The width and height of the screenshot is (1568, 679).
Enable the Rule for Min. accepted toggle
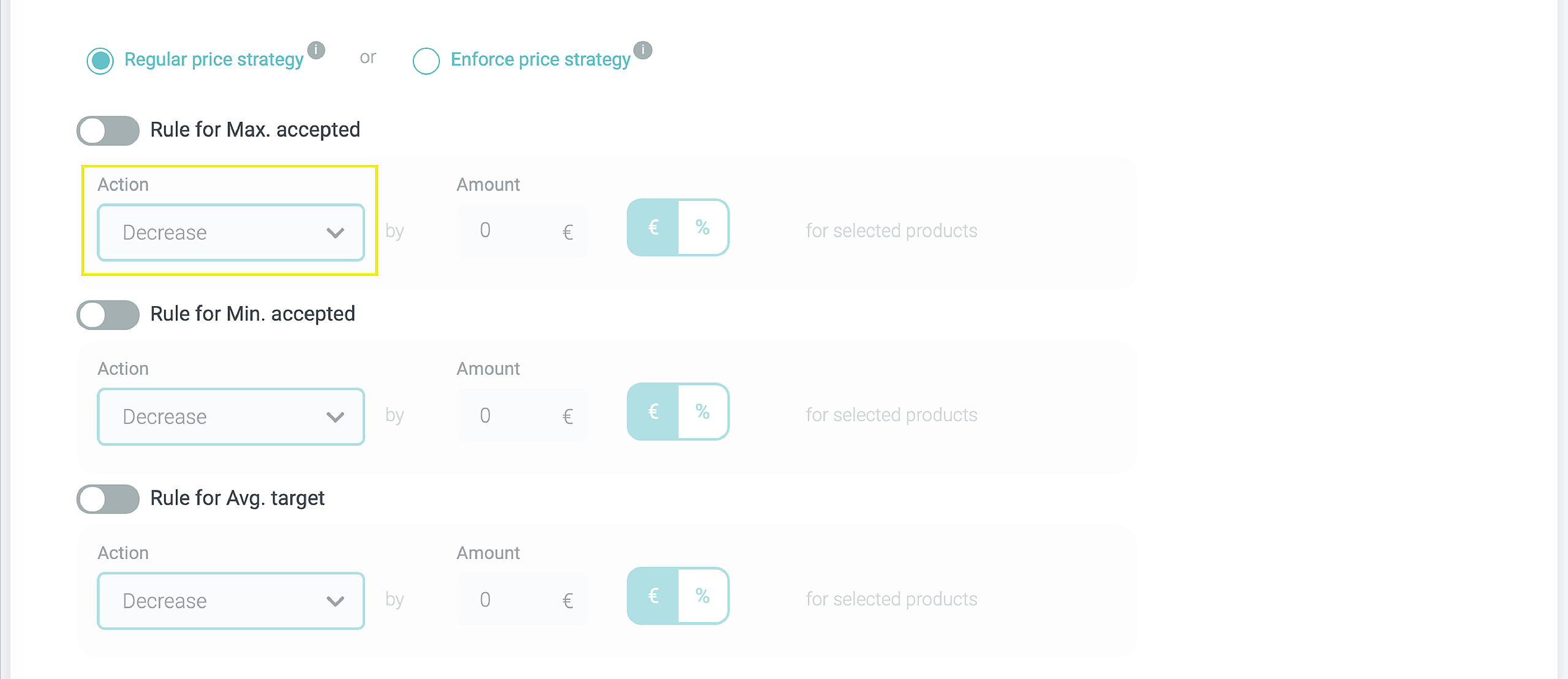pyautogui.click(x=108, y=315)
